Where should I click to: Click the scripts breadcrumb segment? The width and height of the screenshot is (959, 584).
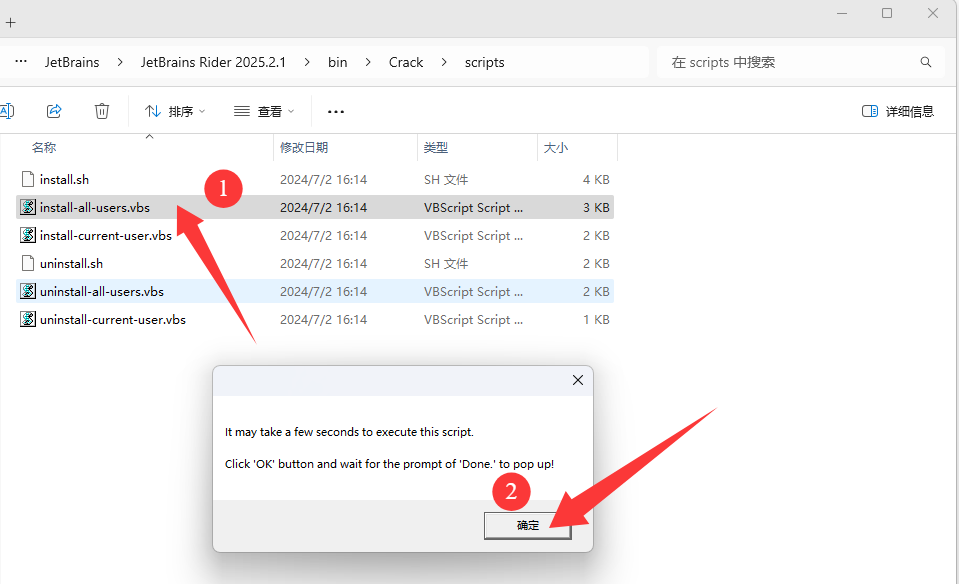point(484,62)
